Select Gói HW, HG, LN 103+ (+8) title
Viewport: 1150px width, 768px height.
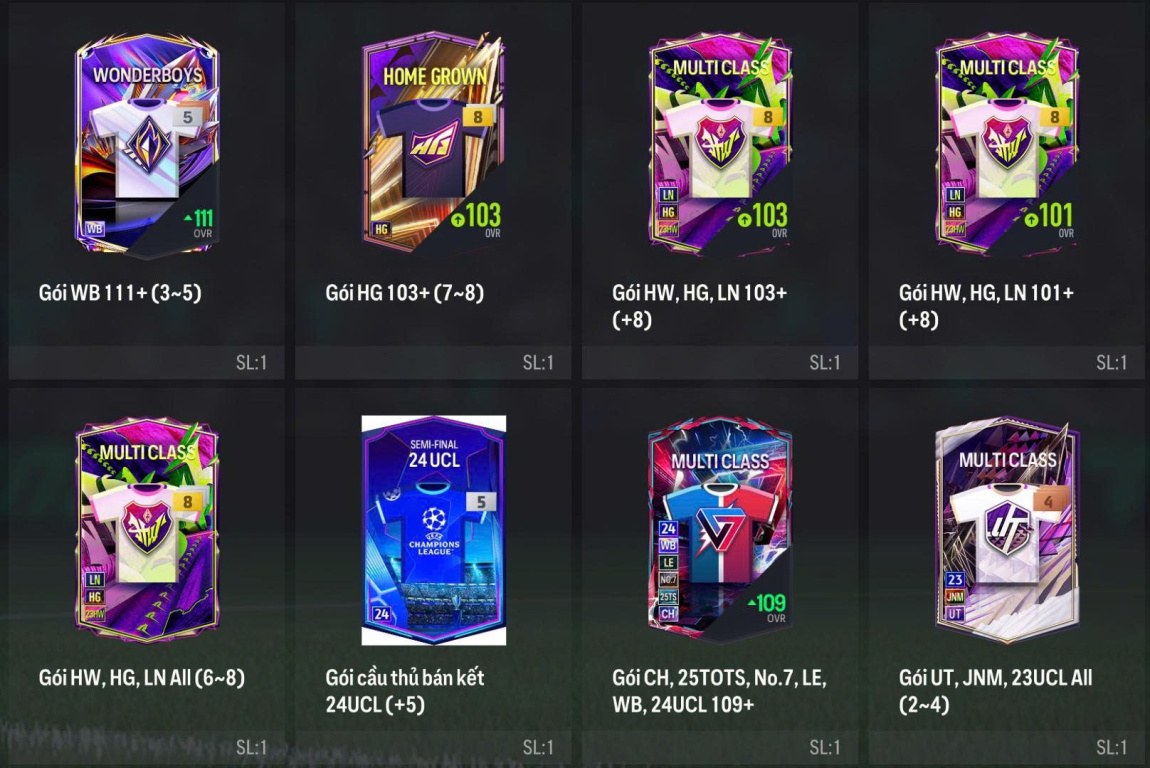click(x=700, y=306)
